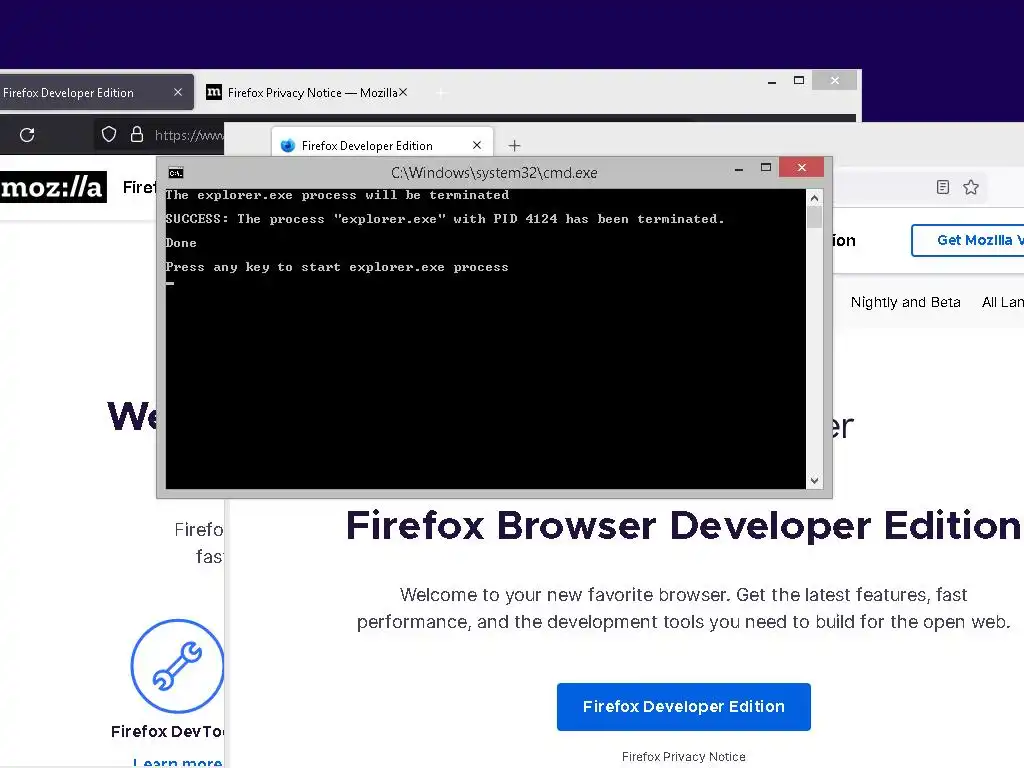
Task: Minimize the cmd.exe window
Action: [x=739, y=168]
